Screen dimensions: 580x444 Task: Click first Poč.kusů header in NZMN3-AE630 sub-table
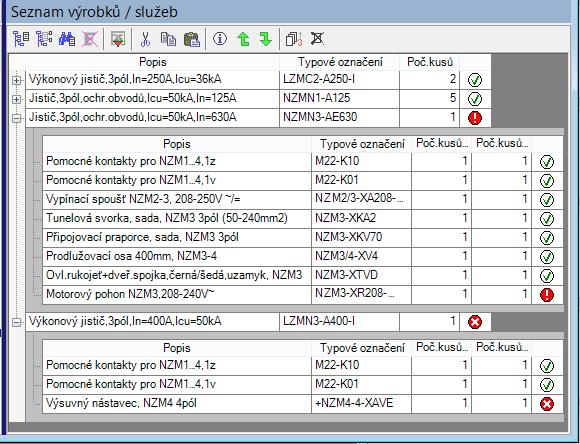tap(441, 144)
